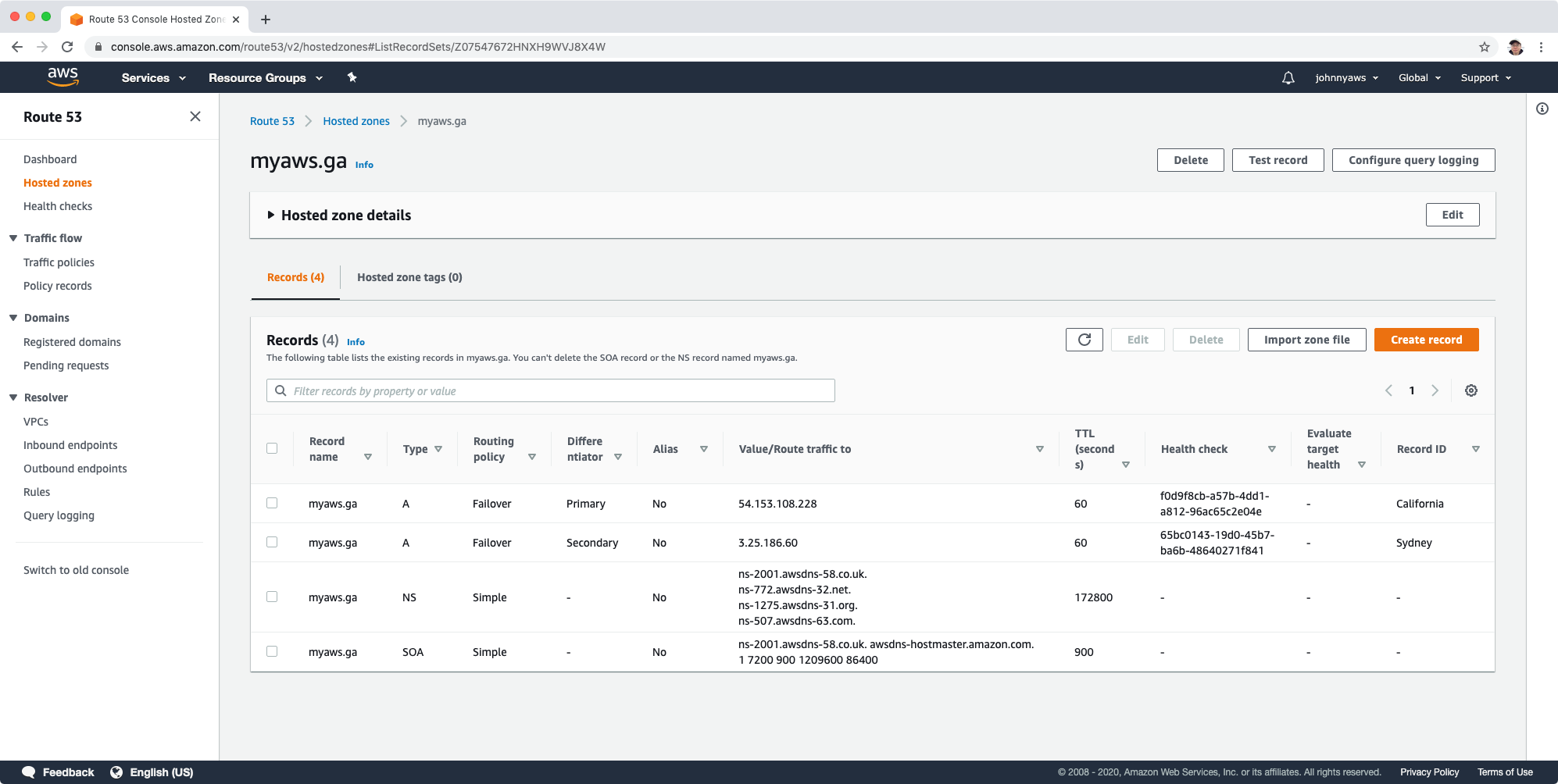1558x784 pixels.
Task: Toggle select-all records checkbox
Action: click(x=272, y=448)
